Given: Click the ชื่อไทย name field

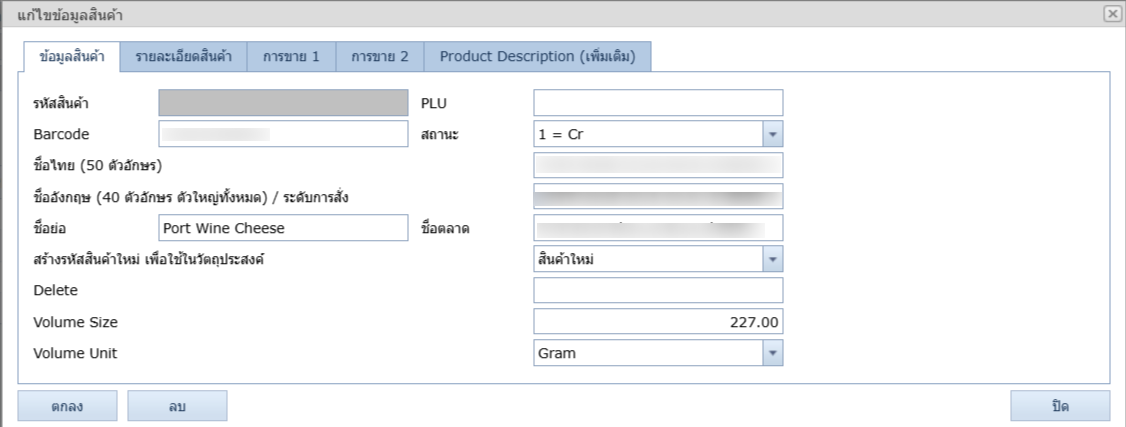Looking at the screenshot, I should coord(658,165).
